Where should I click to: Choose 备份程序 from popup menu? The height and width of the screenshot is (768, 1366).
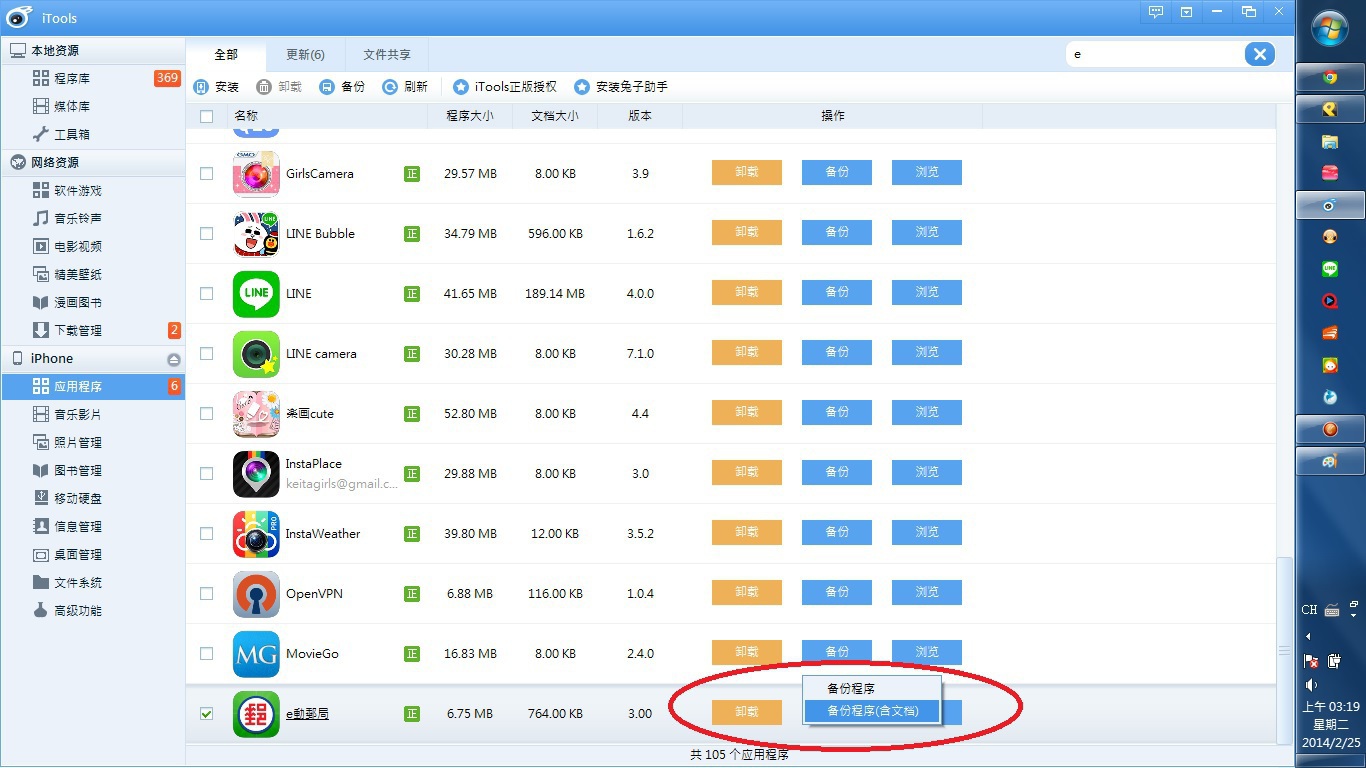[872, 689]
